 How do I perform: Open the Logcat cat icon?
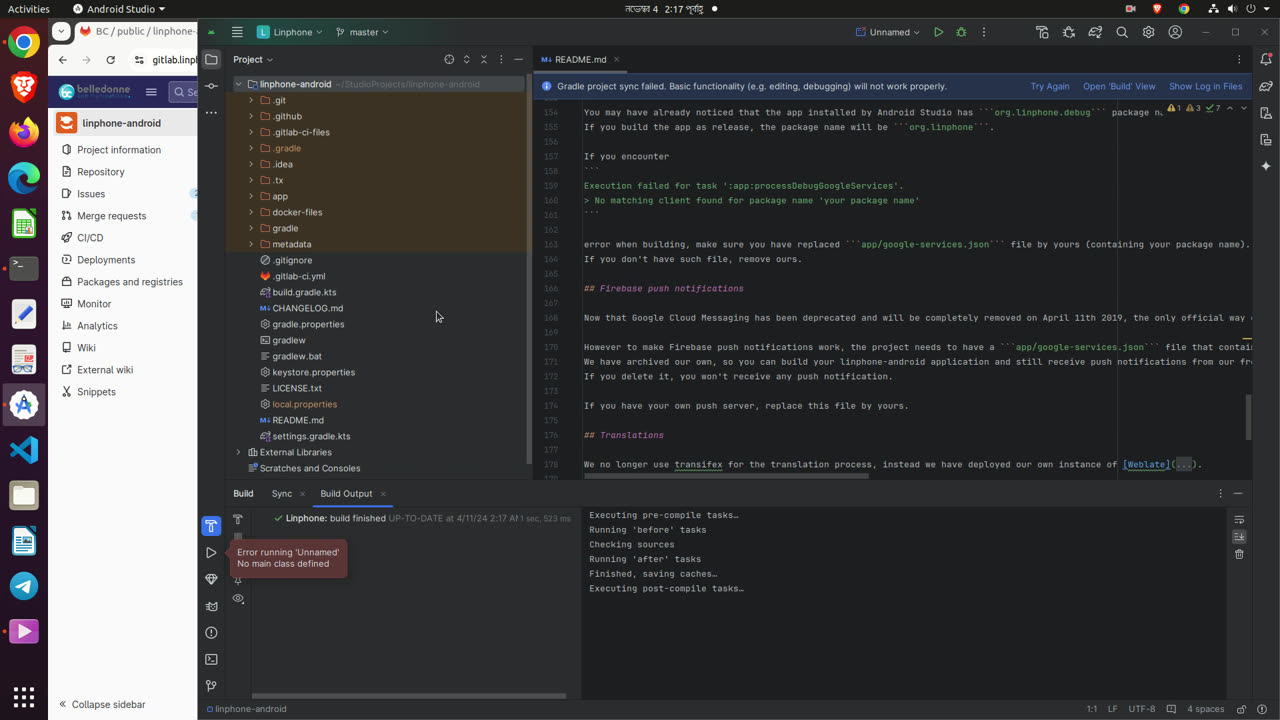[211, 606]
